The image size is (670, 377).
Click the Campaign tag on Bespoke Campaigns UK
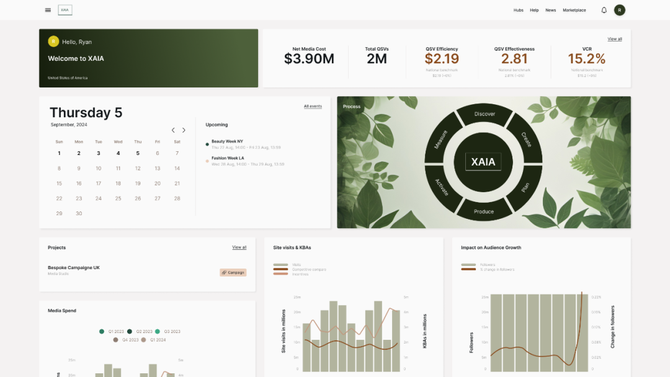(x=233, y=272)
